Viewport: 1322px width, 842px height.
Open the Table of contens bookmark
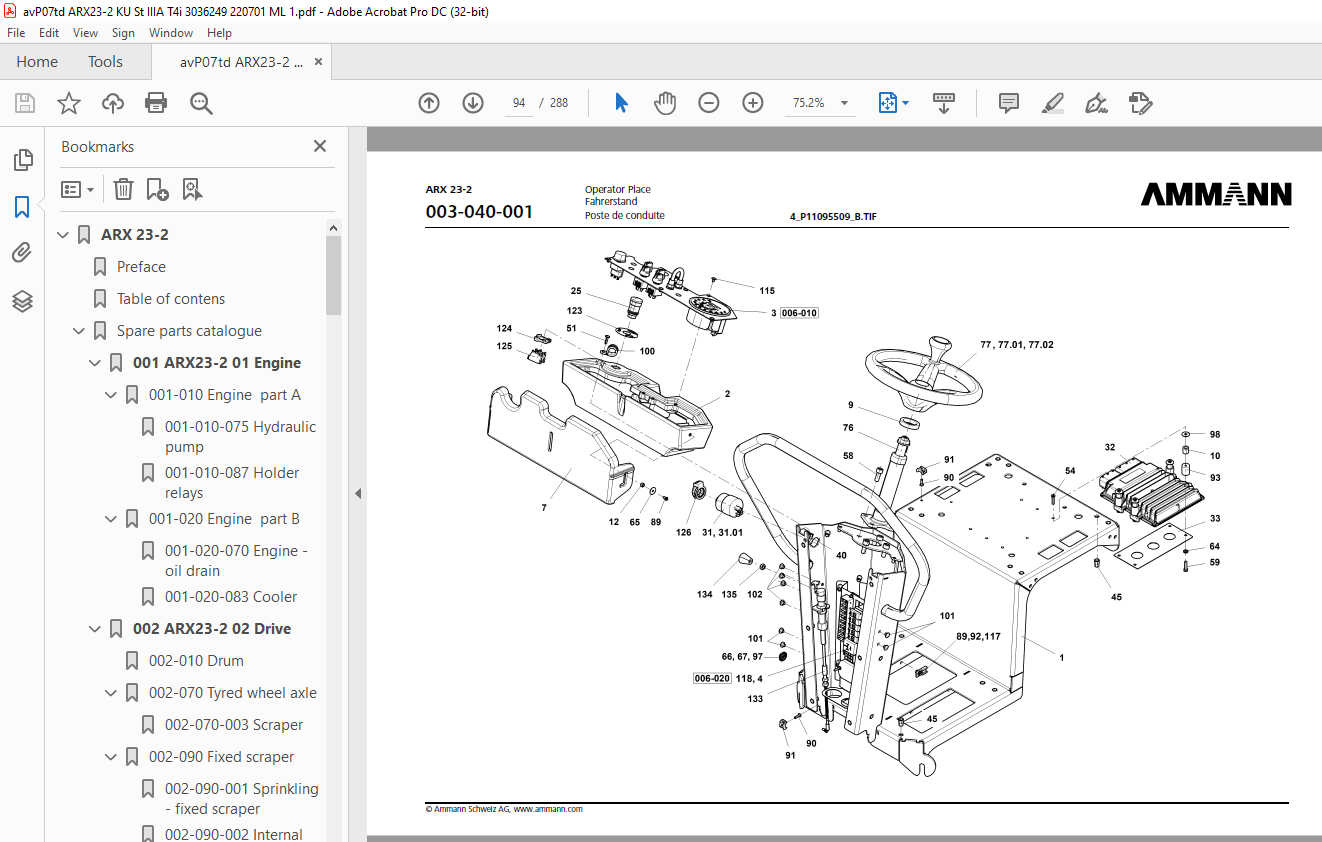(171, 299)
